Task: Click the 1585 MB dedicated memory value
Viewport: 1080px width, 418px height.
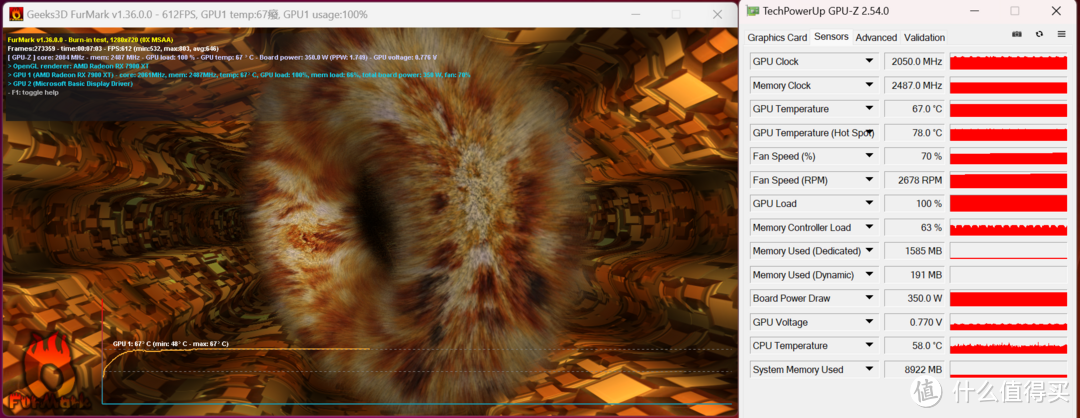Action: click(x=914, y=251)
